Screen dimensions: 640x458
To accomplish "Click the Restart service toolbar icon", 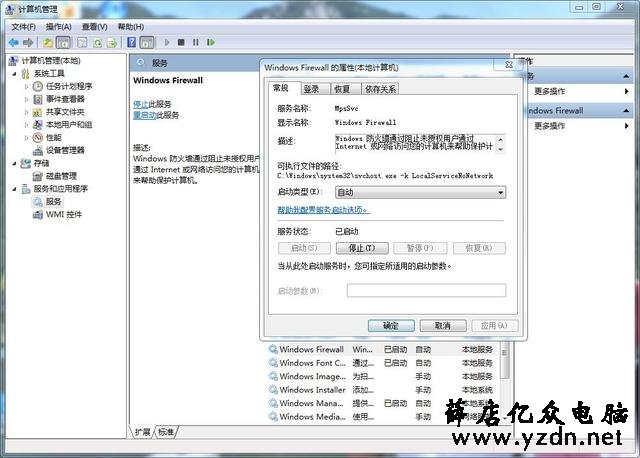I will point(211,42).
